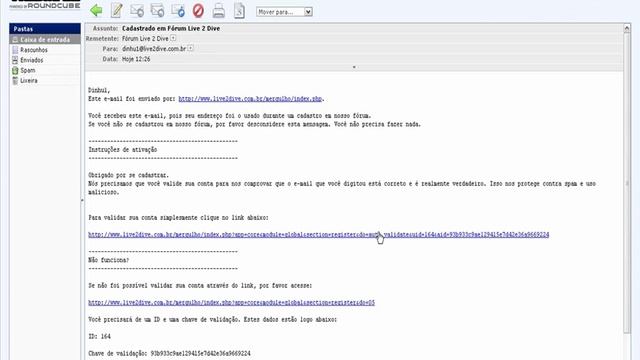Click the reply-all envelope icon
Image resolution: width=640 pixels, height=360 pixels.
[157, 11]
